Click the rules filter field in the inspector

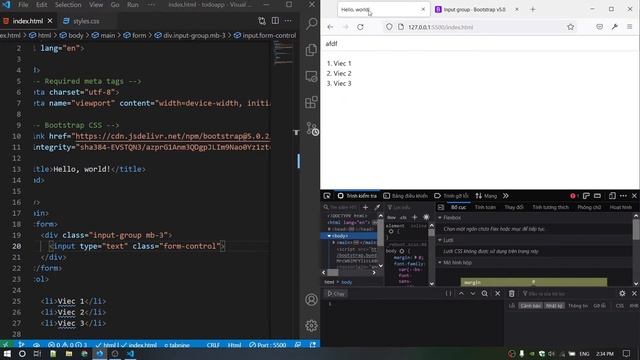tap(408, 207)
